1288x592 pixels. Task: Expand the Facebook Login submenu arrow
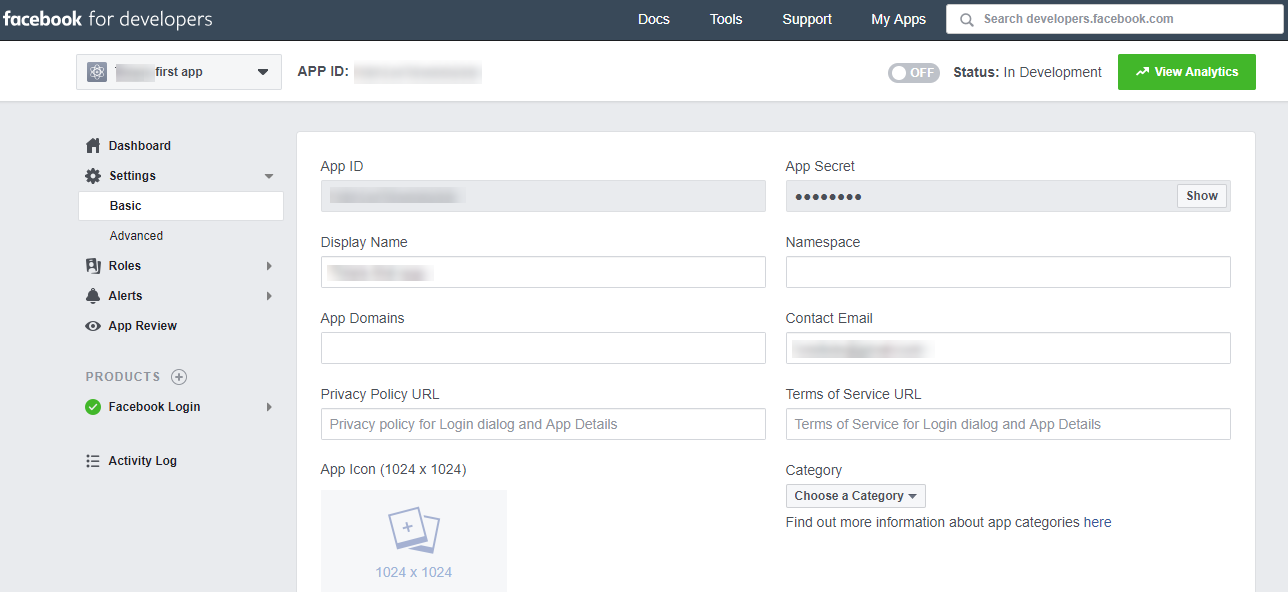[x=269, y=407]
